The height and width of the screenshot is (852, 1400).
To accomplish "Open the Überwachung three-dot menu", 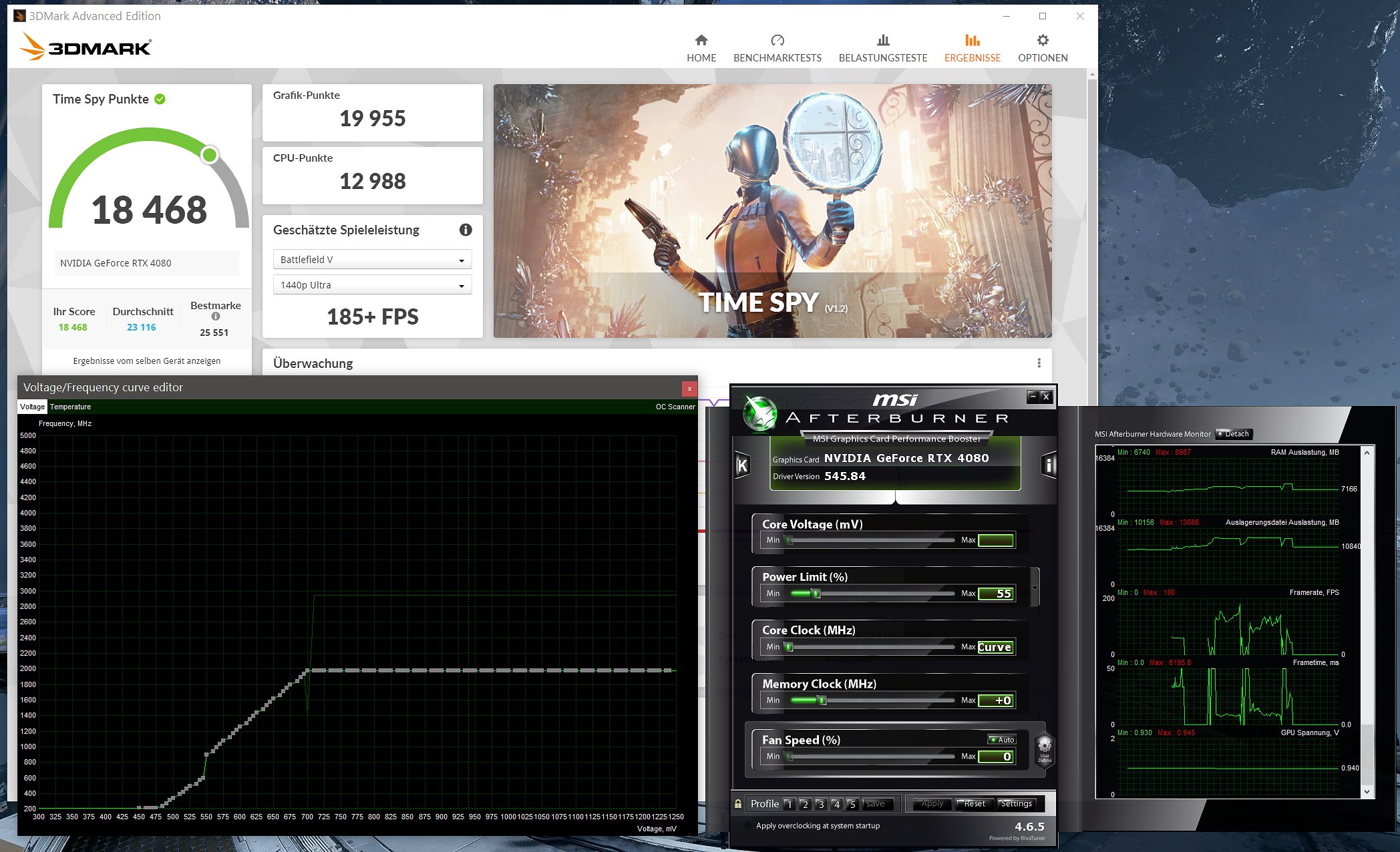I will (x=1039, y=363).
